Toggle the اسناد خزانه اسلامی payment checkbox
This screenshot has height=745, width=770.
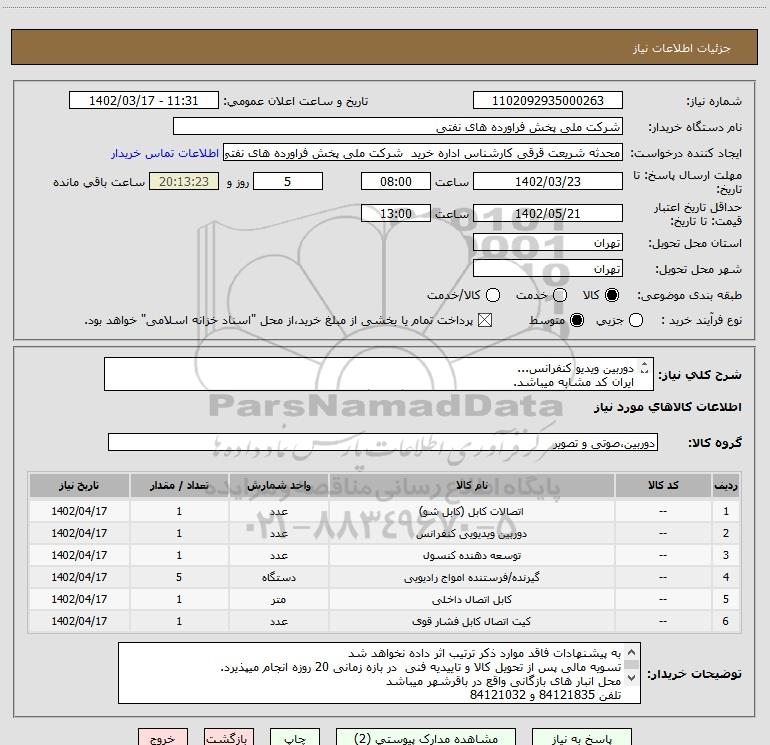485,320
